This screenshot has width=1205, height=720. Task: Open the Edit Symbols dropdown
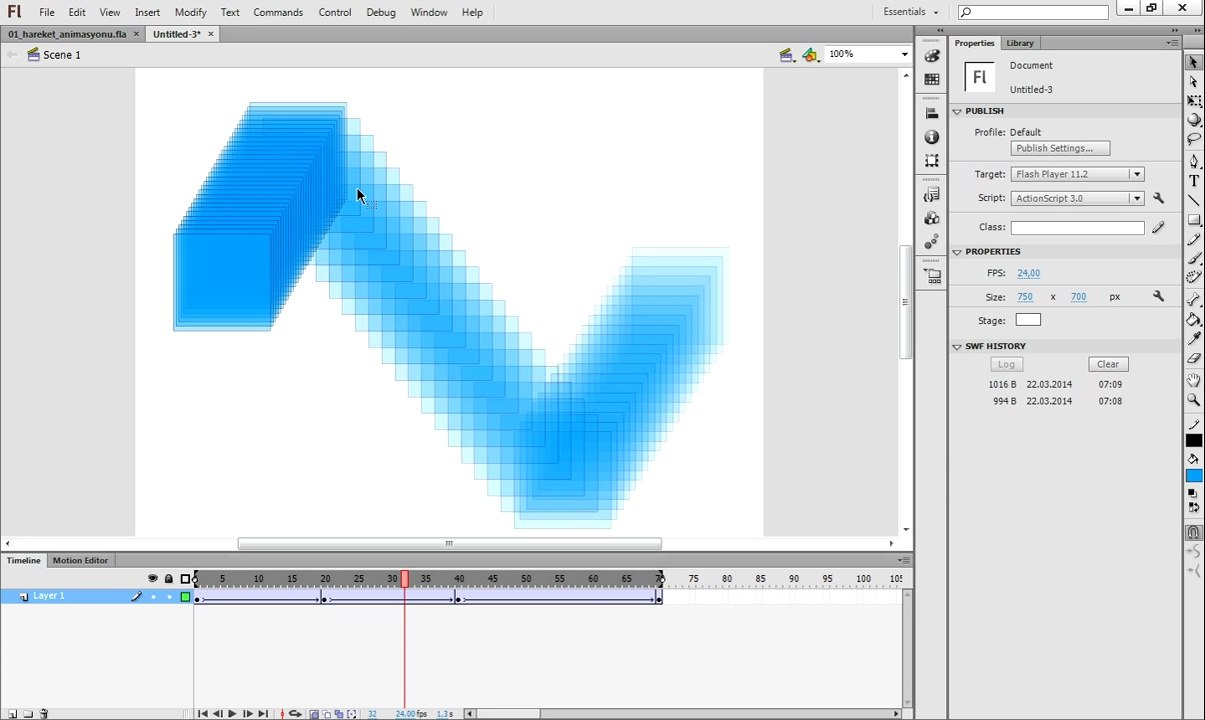(811, 55)
